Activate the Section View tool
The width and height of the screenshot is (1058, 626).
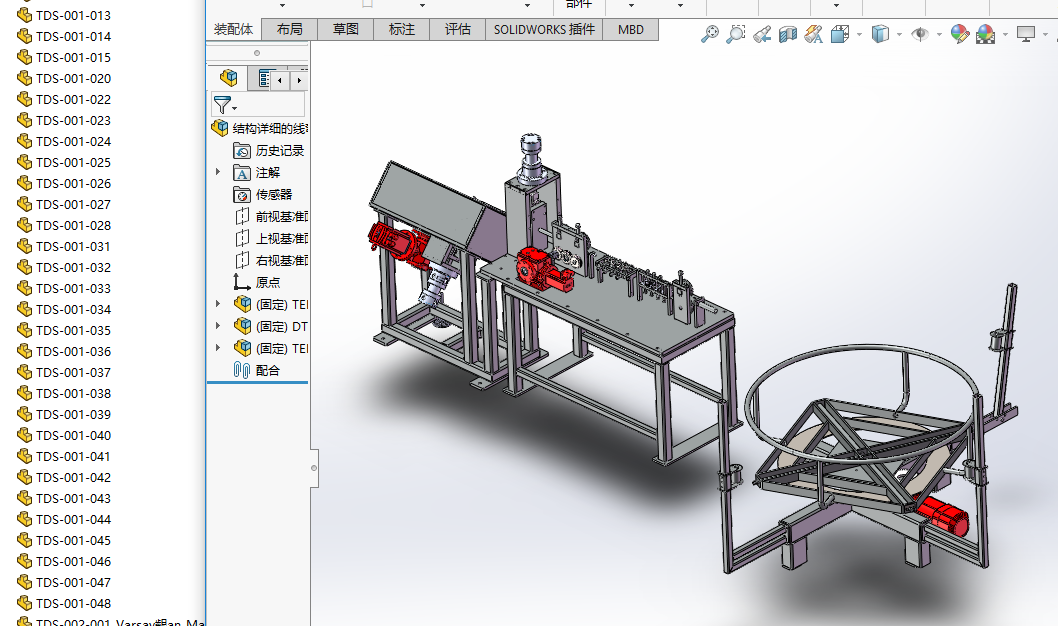point(788,34)
